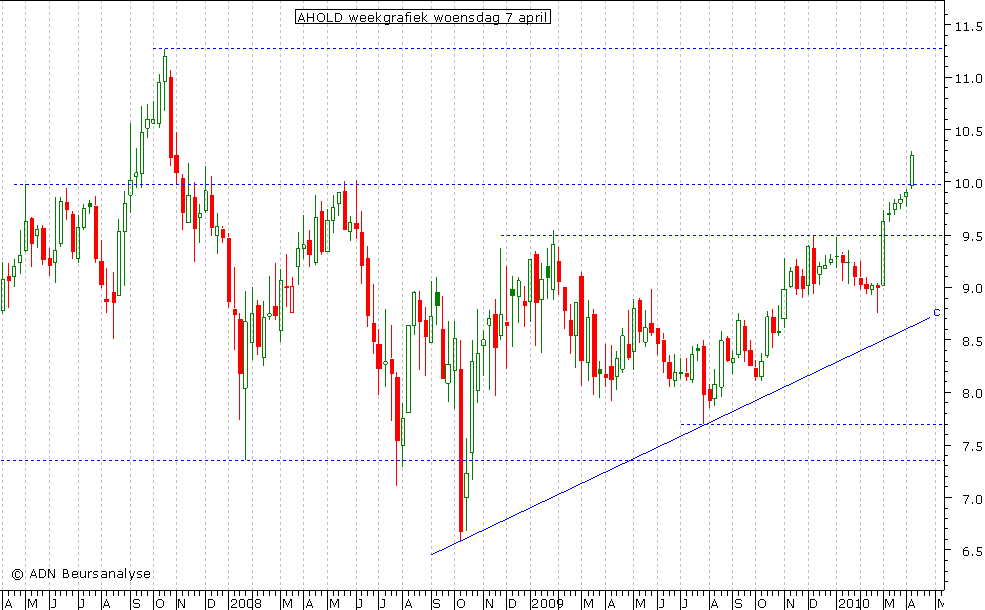Select the latest green candle above 10.0
Screen dimensions: 985x610
click(912, 169)
